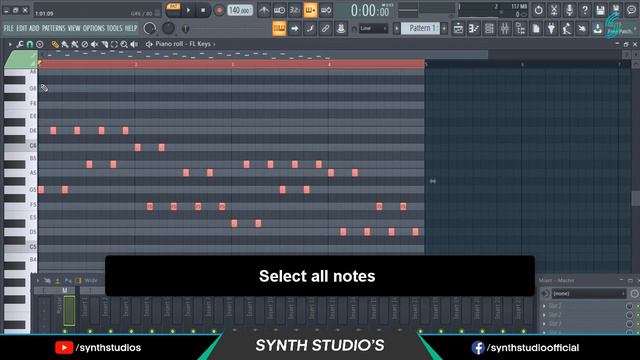Open the piano roll options menu arrow
The width and height of the screenshot is (640, 360).
(x=10, y=44)
